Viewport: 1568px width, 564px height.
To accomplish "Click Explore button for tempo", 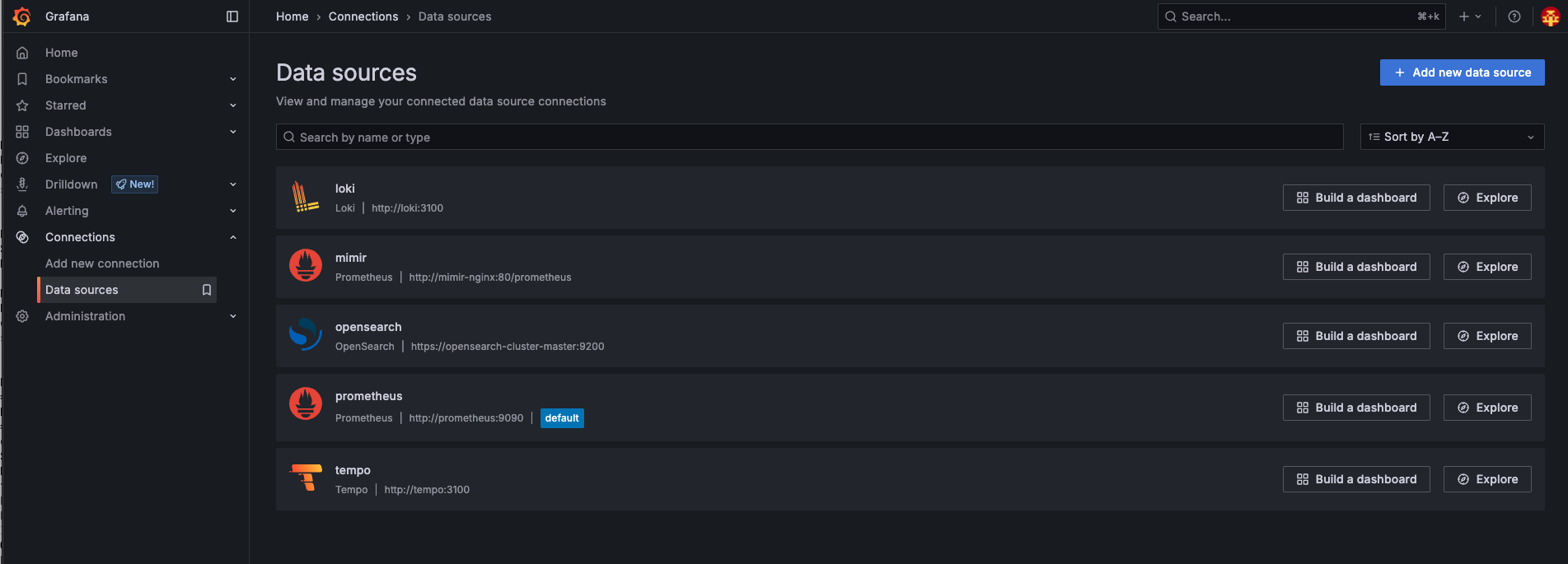I will [1487, 479].
